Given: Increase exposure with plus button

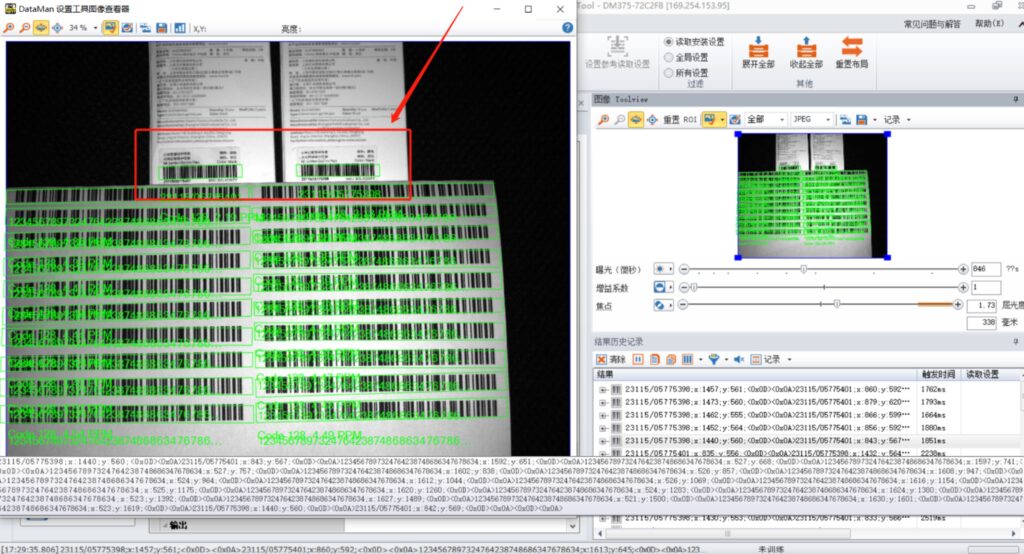Looking at the screenshot, I should click(x=963, y=269).
